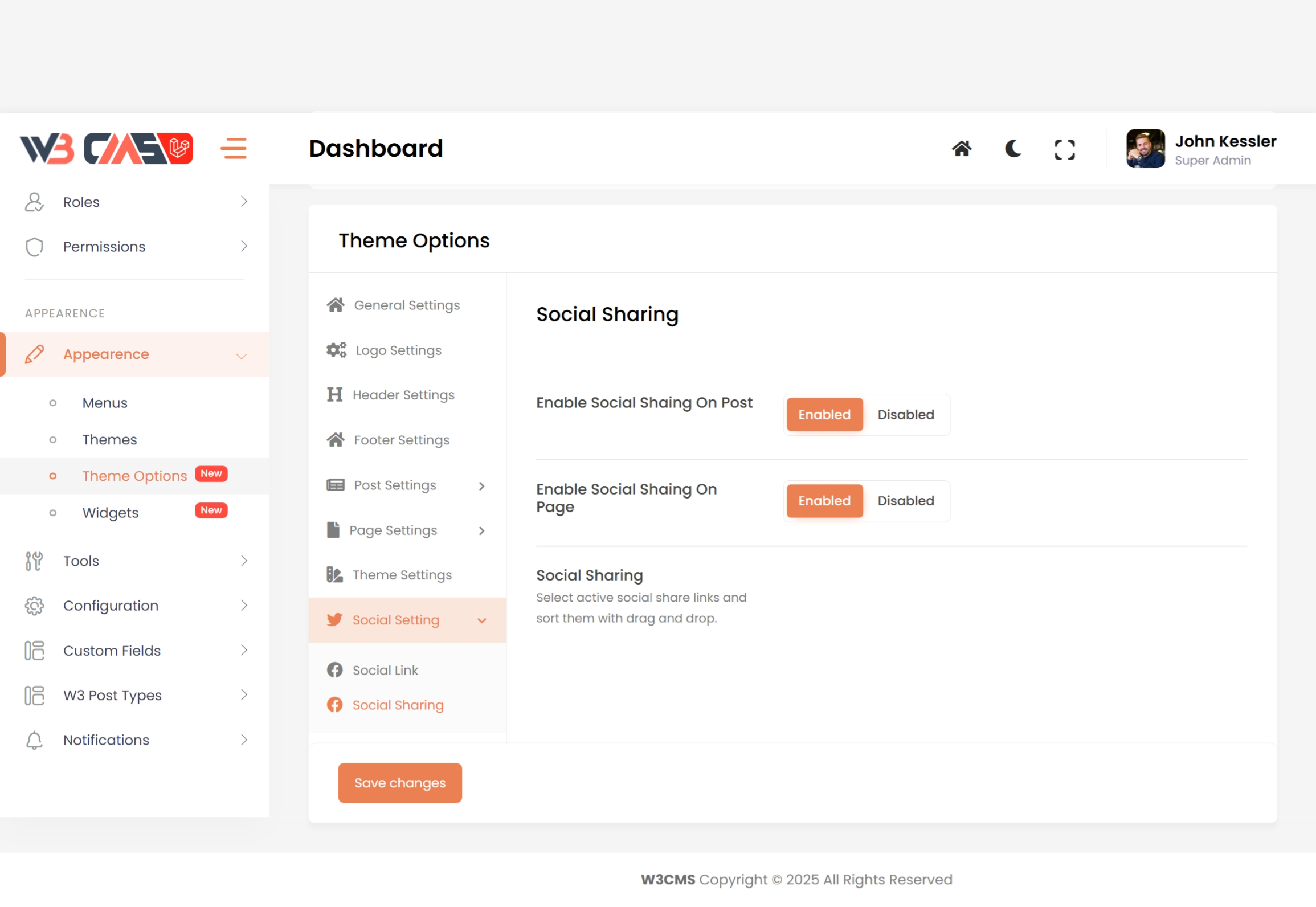The width and height of the screenshot is (1316, 907).
Task: Expand the Post Settings submenu arrow
Action: tap(481, 486)
